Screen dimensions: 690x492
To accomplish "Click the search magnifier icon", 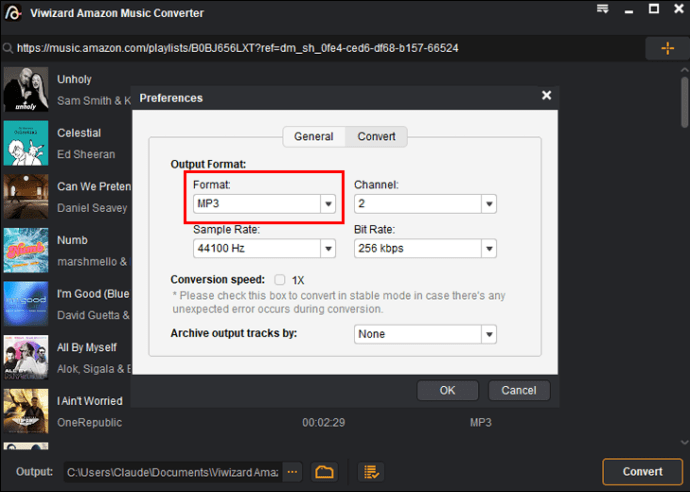I will (8, 48).
